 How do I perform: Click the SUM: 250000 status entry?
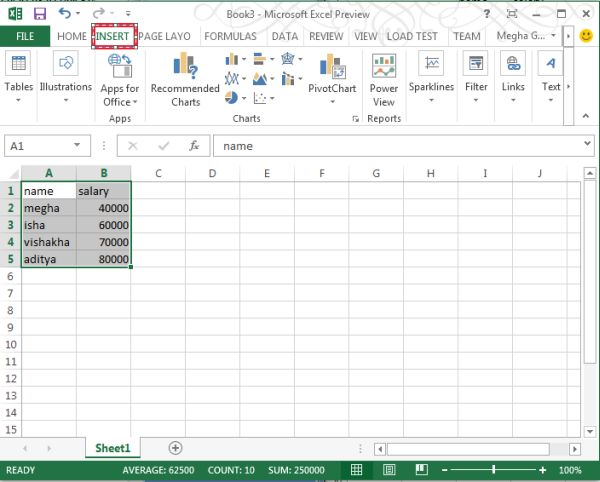point(296,470)
